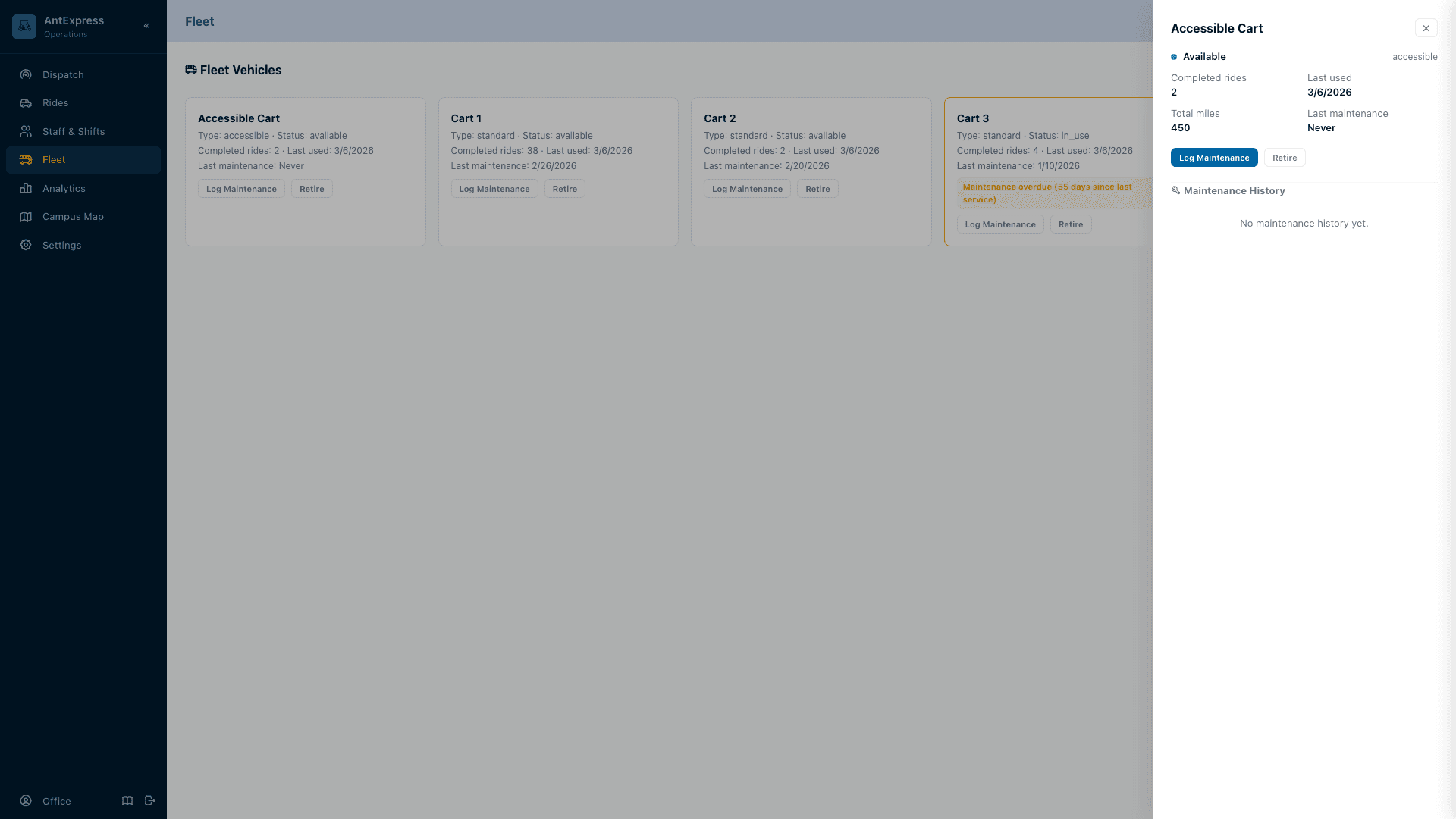Click the Fleet bus icon
Image resolution: width=1456 pixels, height=819 pixels.
click(25, 159)
